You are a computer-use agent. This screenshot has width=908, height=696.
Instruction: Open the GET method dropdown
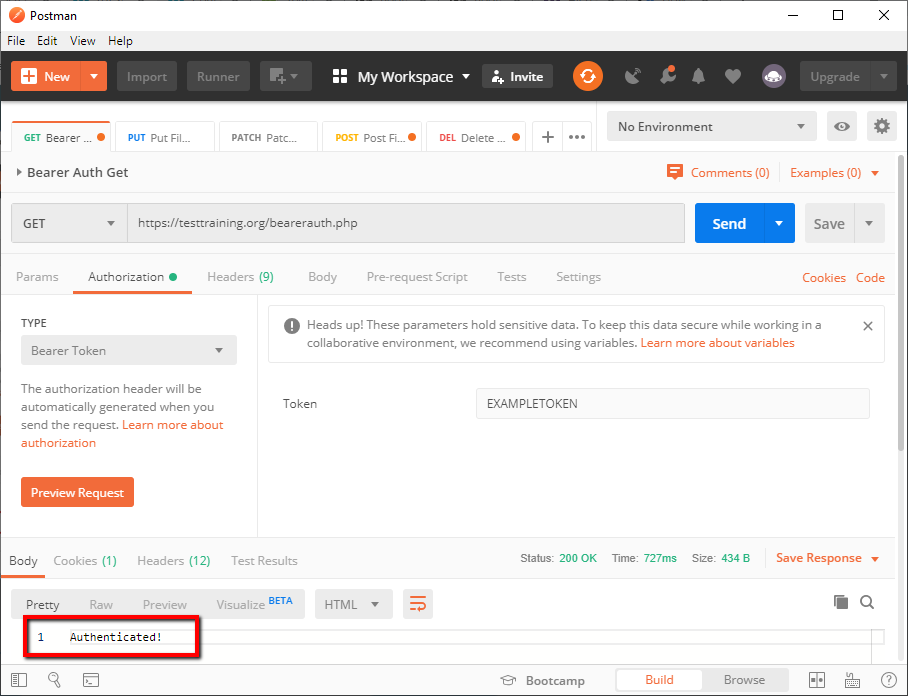[x=69, y=224]
